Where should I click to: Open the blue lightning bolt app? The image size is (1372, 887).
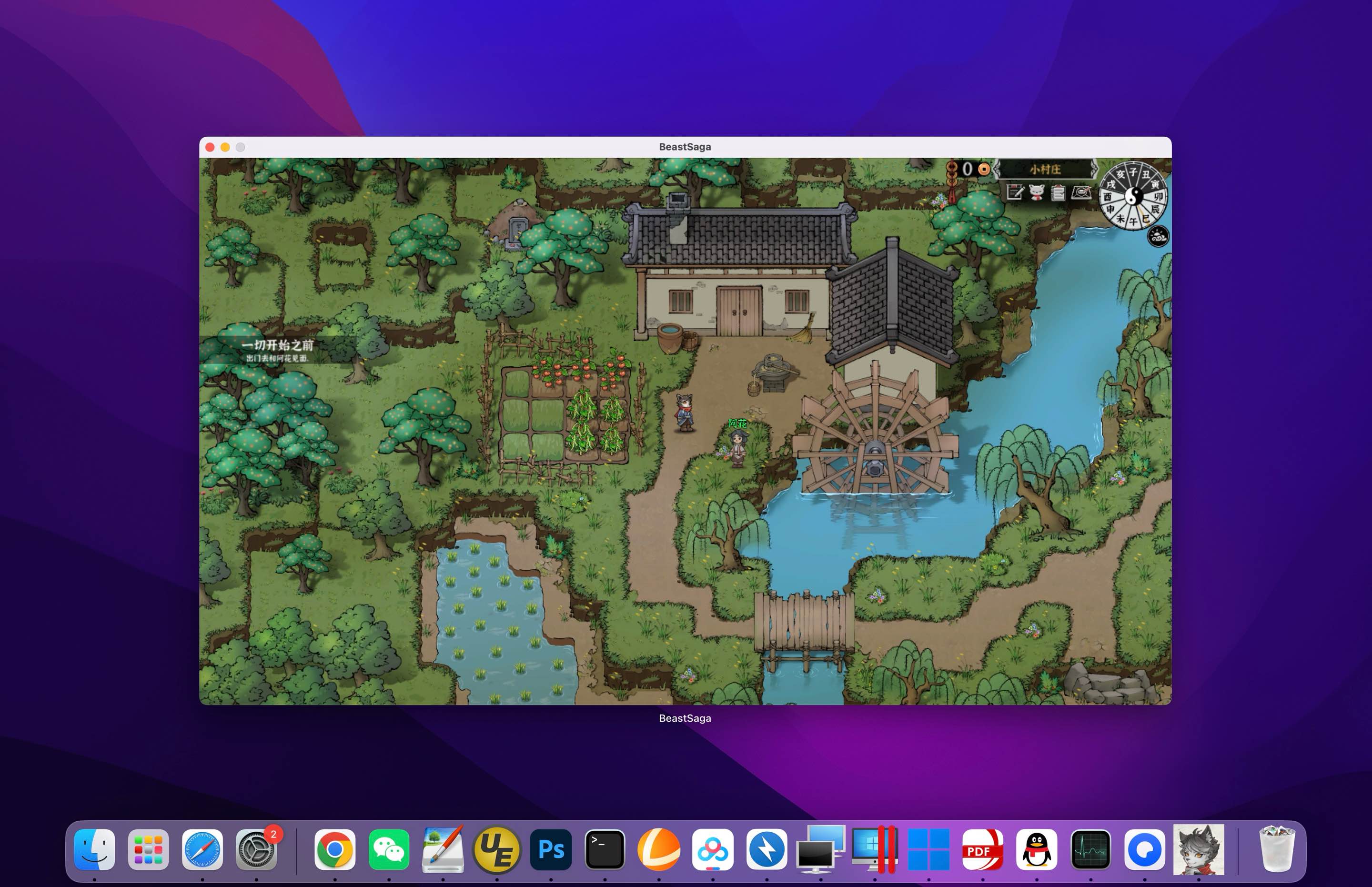pyautogui.click(x=767, y=849)
